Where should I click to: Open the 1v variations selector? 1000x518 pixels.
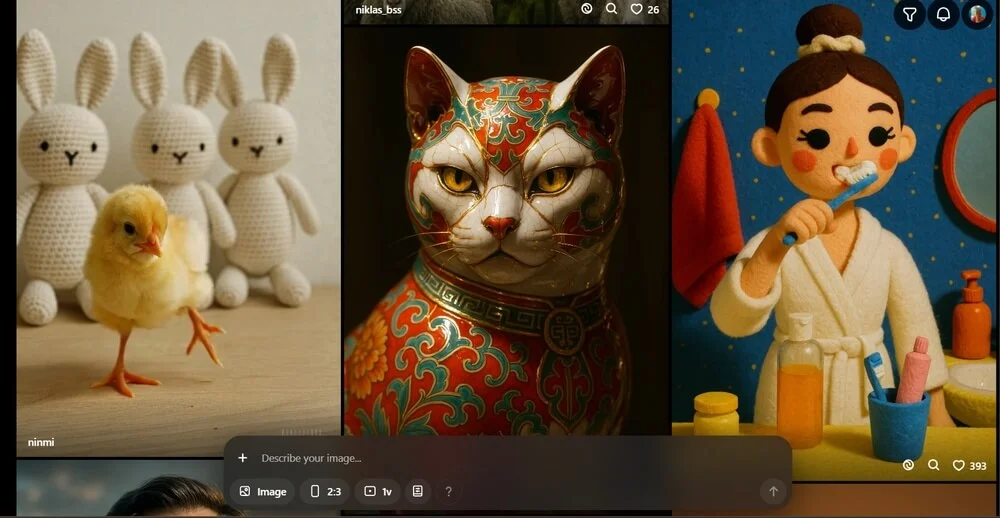pyautogui.click(x=377, y=491)
